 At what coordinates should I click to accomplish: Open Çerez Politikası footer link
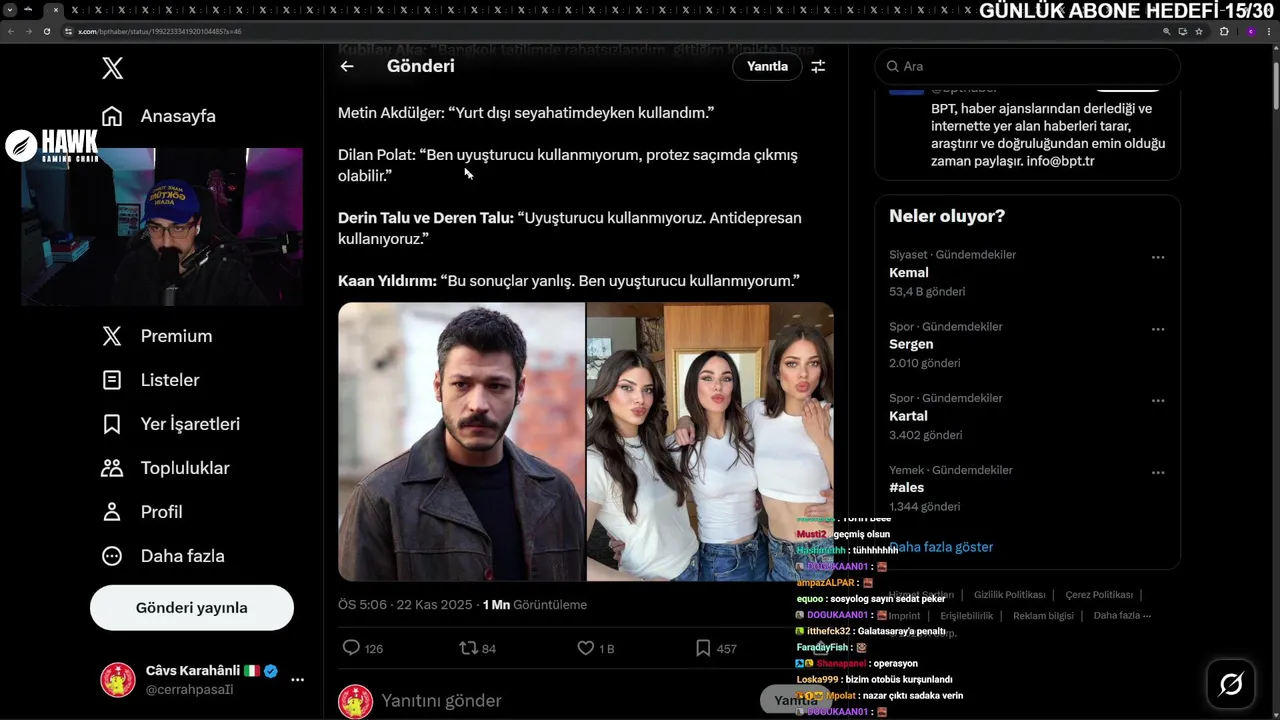(x=1099, y=595)
